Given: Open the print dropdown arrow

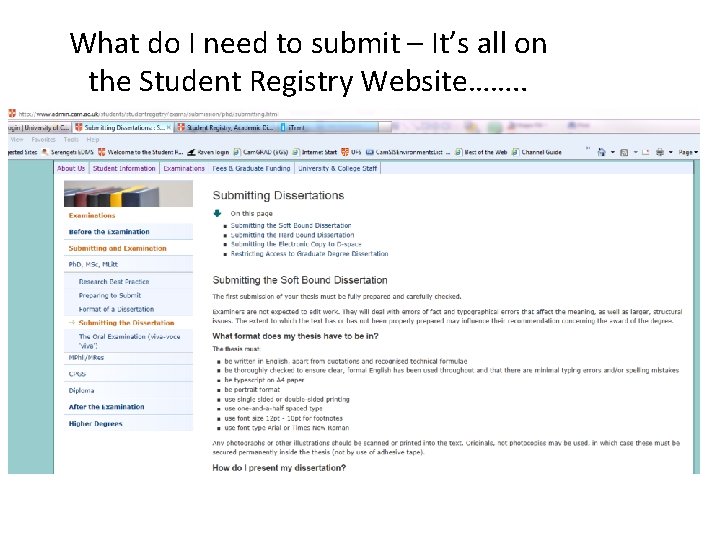Looking at the screenshot, I should tap(670, 152).
